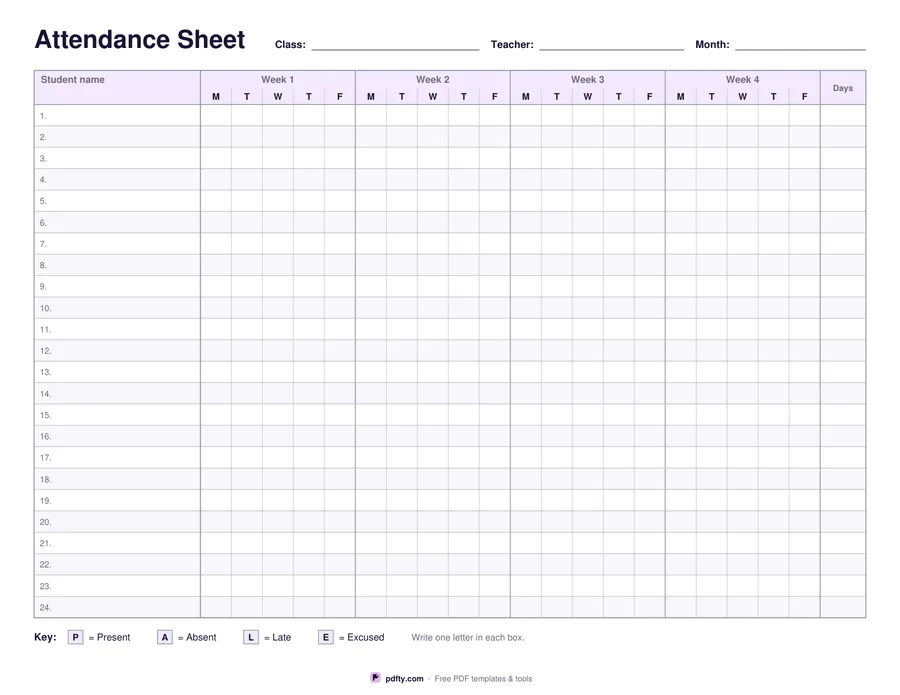Click the Week 4 Friday F header

pos(805,96)
